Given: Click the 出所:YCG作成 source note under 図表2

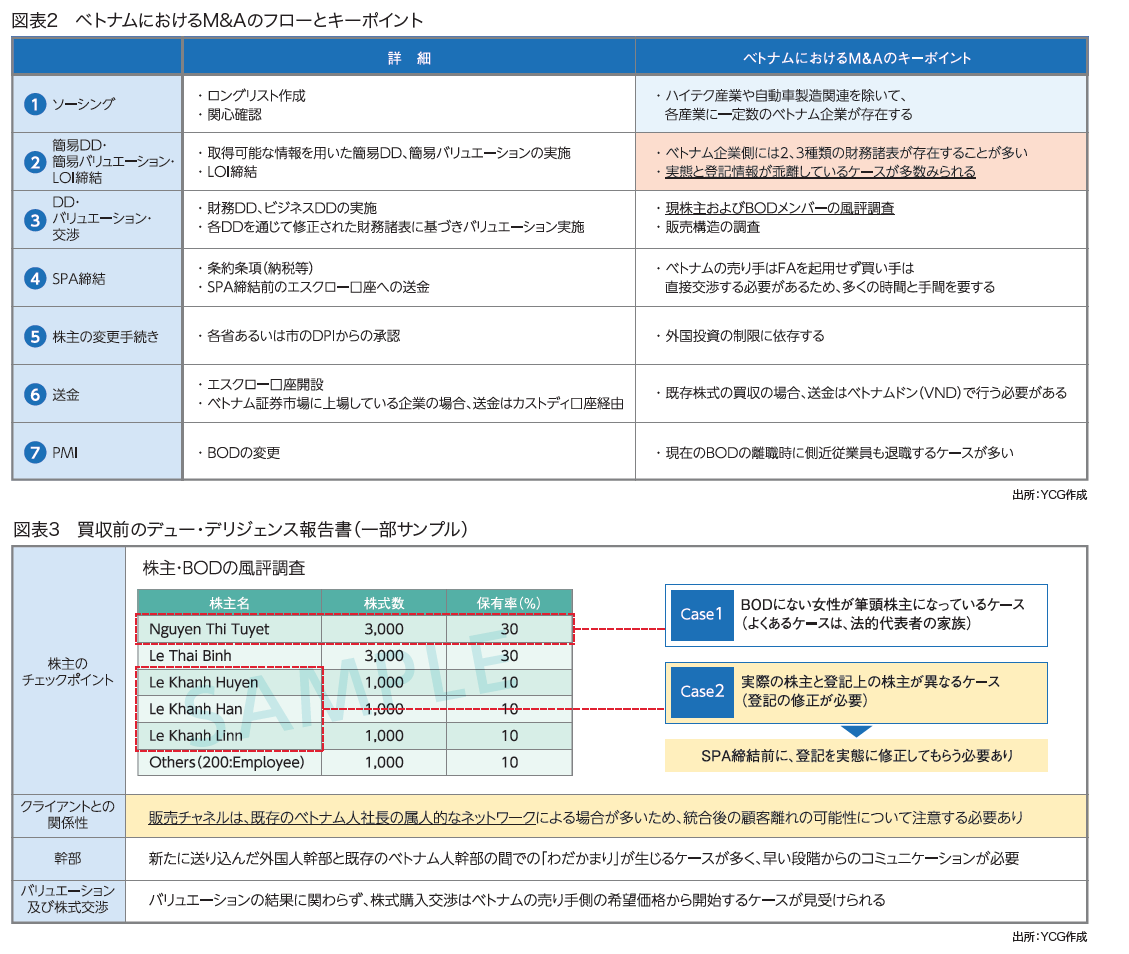Looking at the screenshot, I should click(x=1049, y=495).
